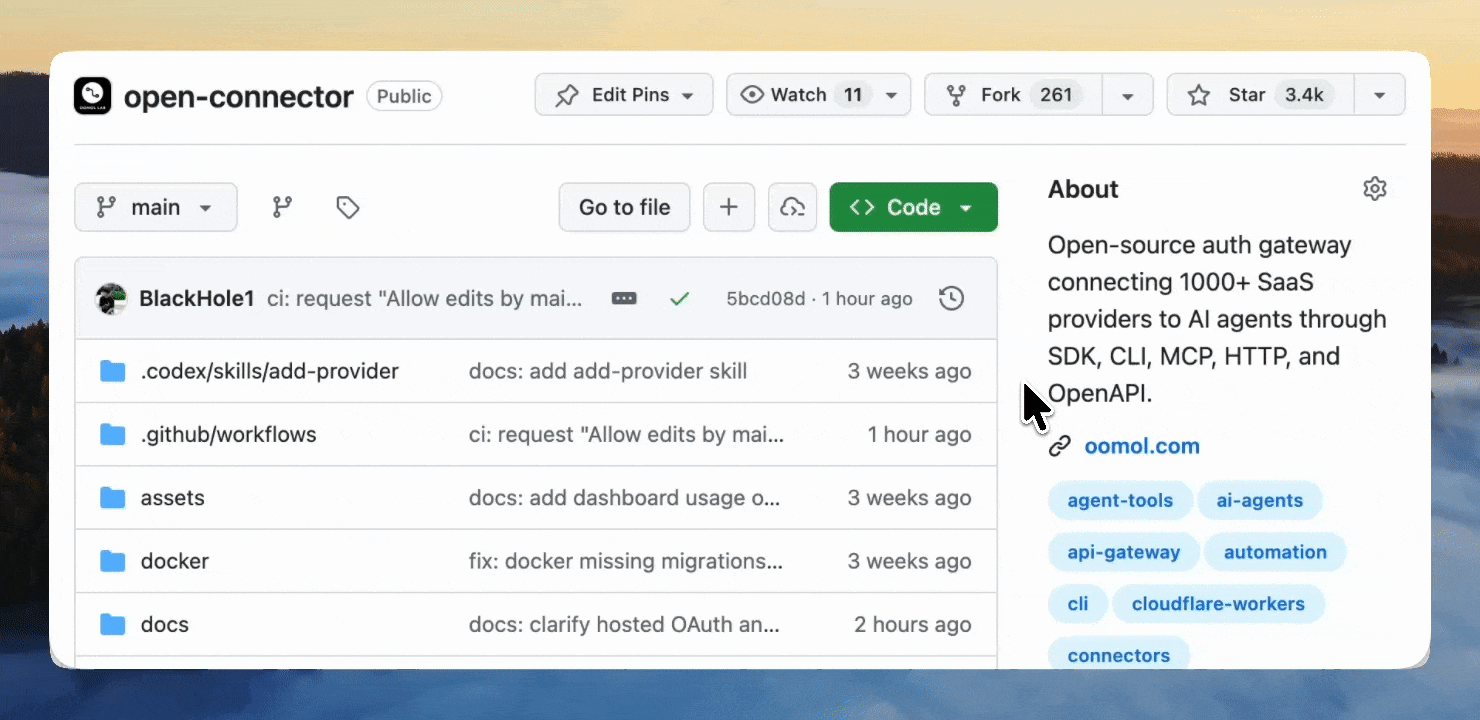This screenshot has height=720, width=1480.
Task: Click the docs folder icon
Action: pyautogui.click(x=113, y=624)
